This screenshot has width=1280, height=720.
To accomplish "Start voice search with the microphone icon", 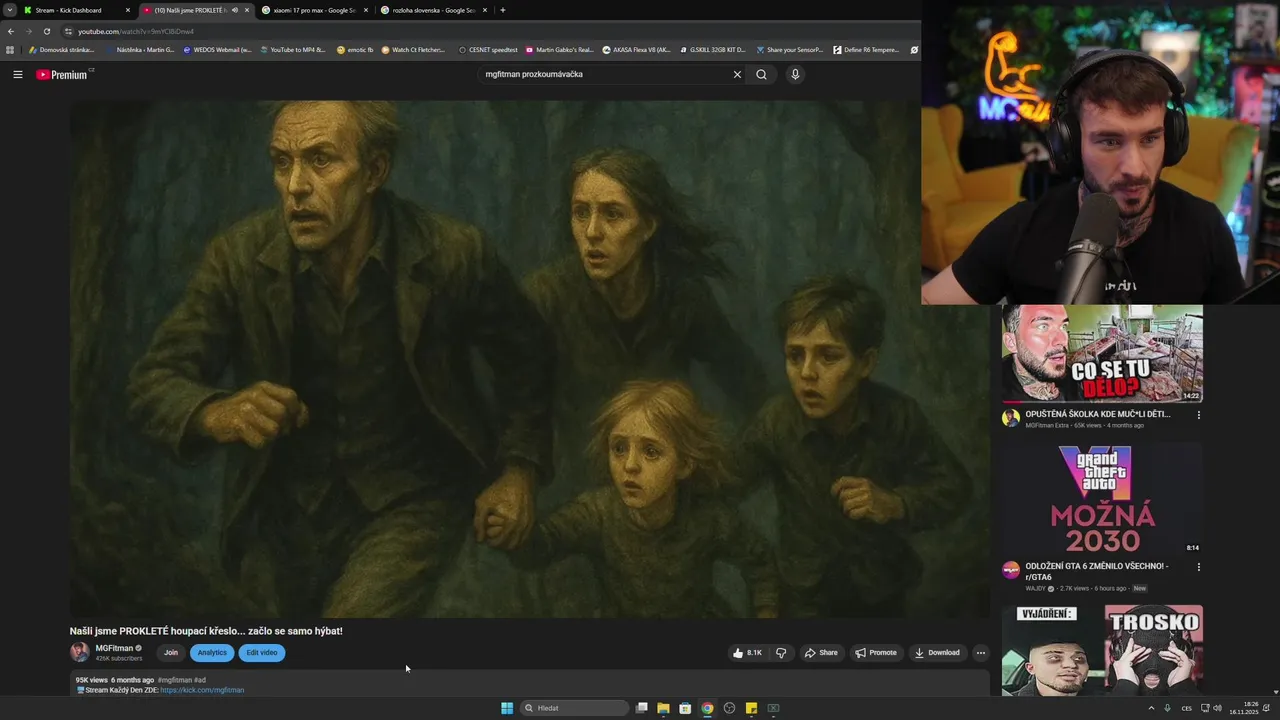I will coord(795,74).
